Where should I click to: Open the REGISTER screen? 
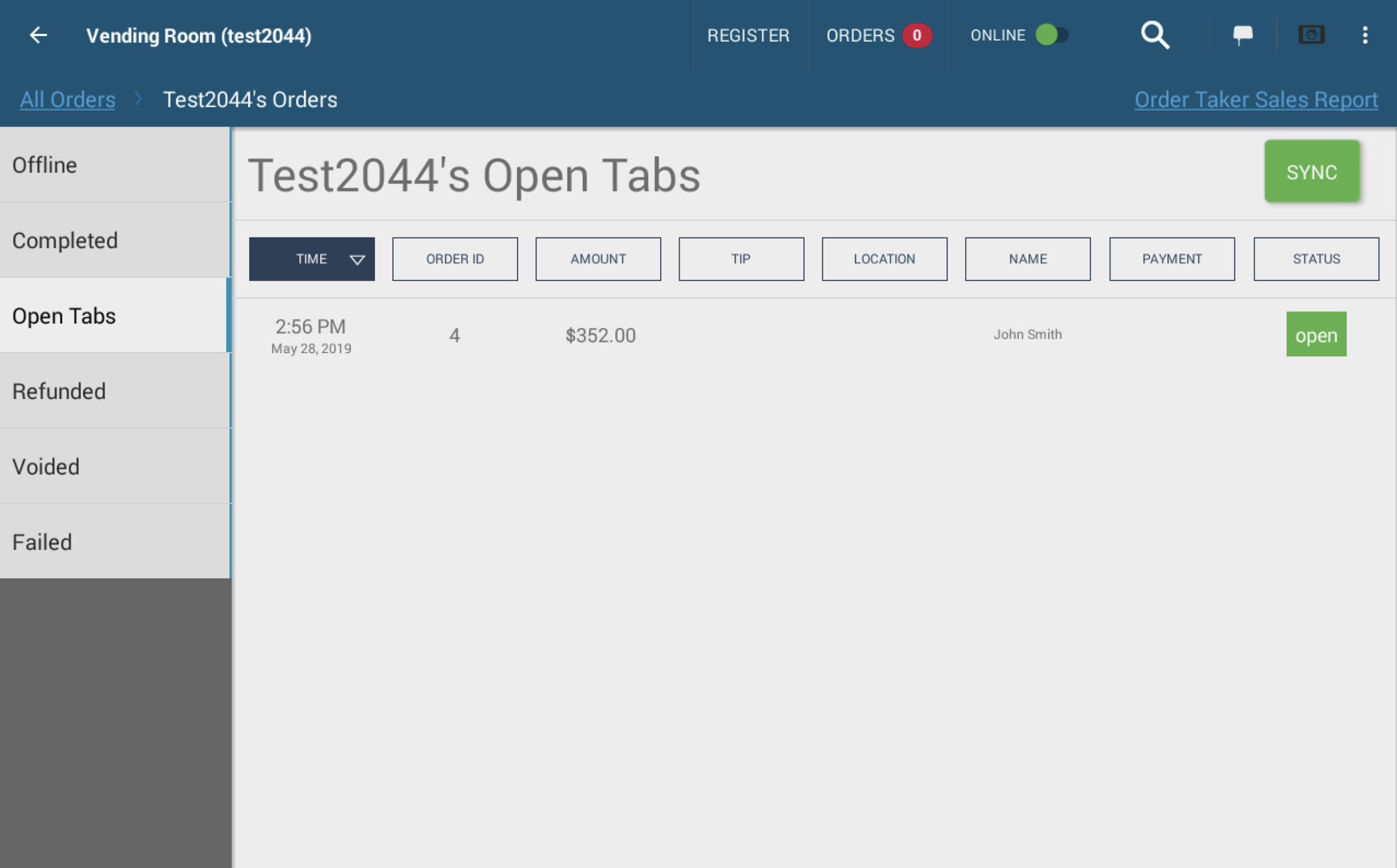coord(748,36)
